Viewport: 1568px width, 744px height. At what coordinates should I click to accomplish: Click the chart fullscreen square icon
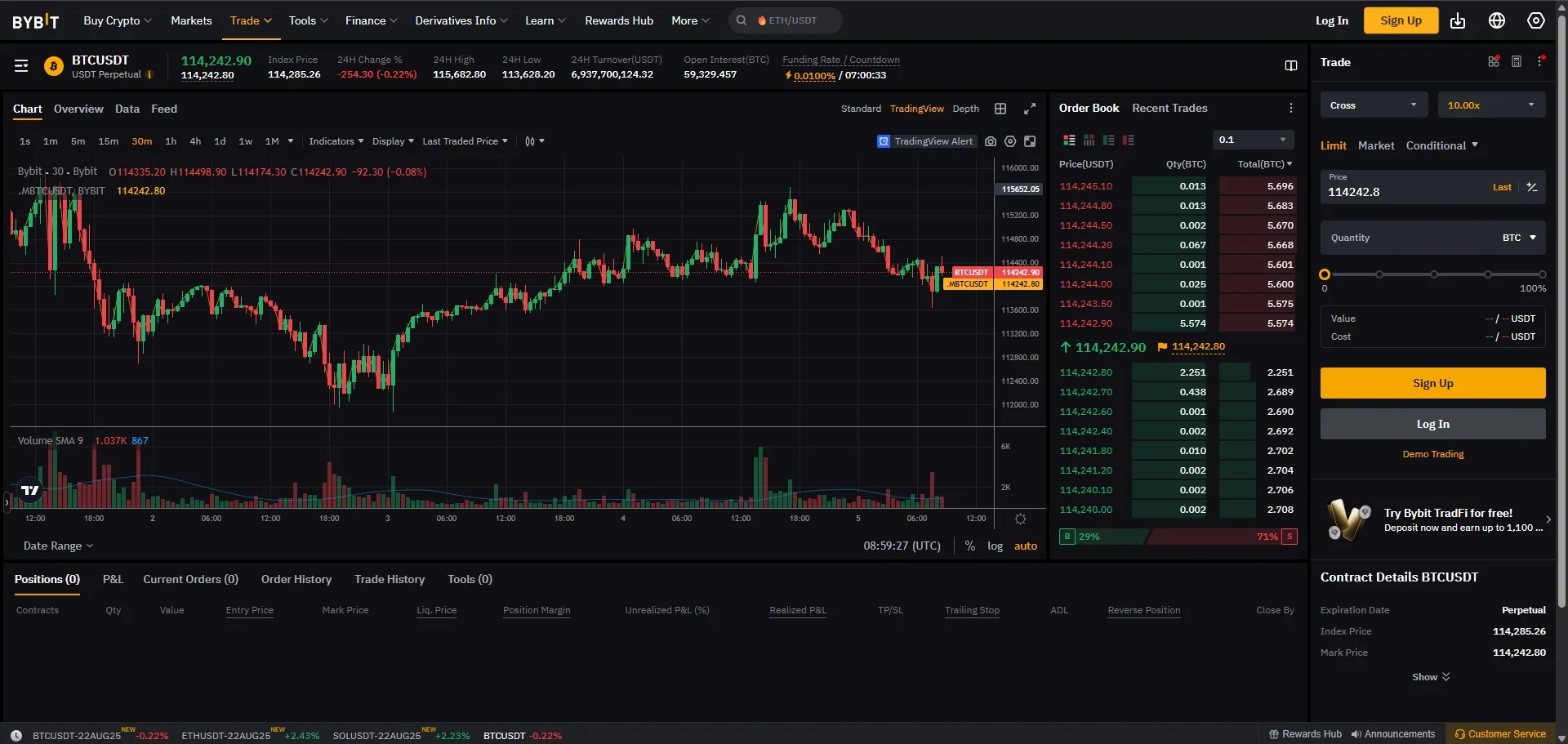(x=1030, y=141)
